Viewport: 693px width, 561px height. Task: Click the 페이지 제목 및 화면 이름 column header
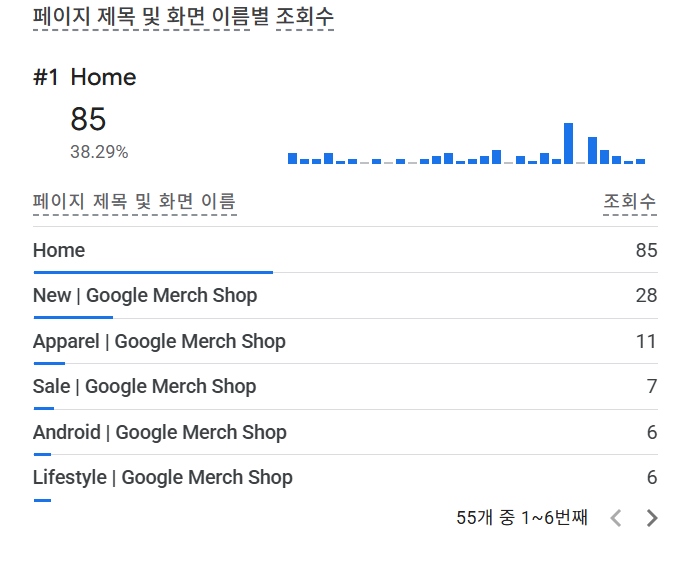[x=135, y=202]
